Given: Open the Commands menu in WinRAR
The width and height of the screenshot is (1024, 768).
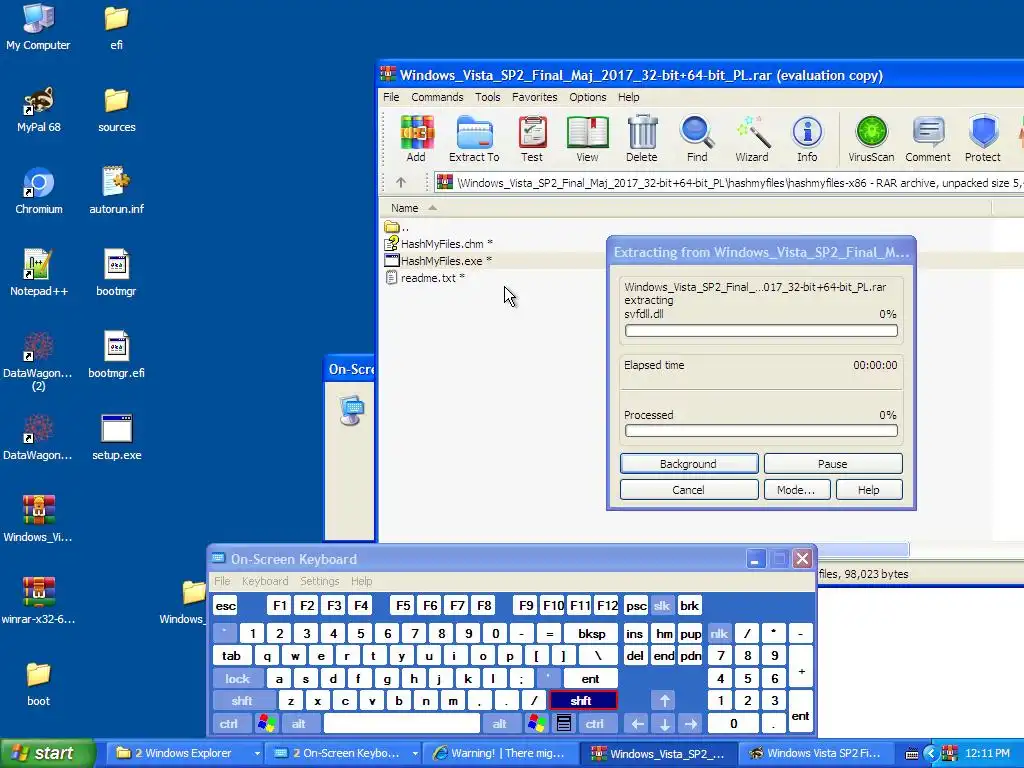Looking at the screenshot, I should point(437,97).
